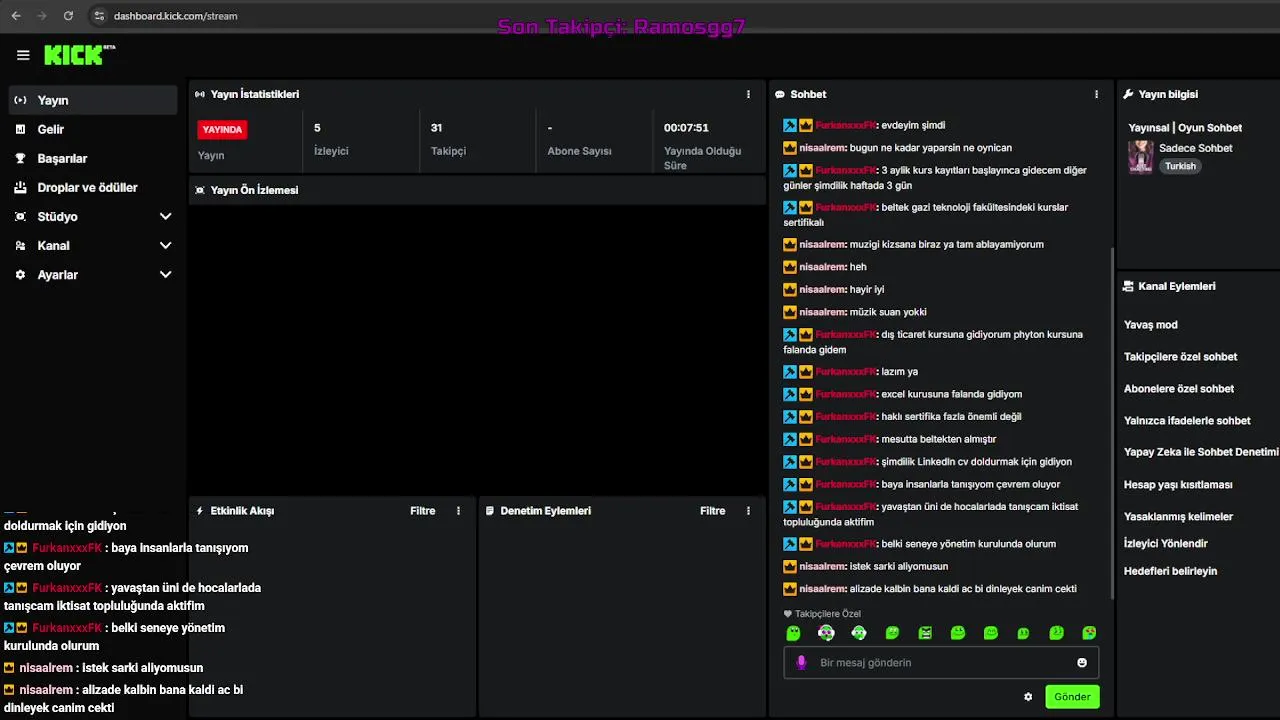Click the Ayarlar gear icon in sidebar

(20, 274)
